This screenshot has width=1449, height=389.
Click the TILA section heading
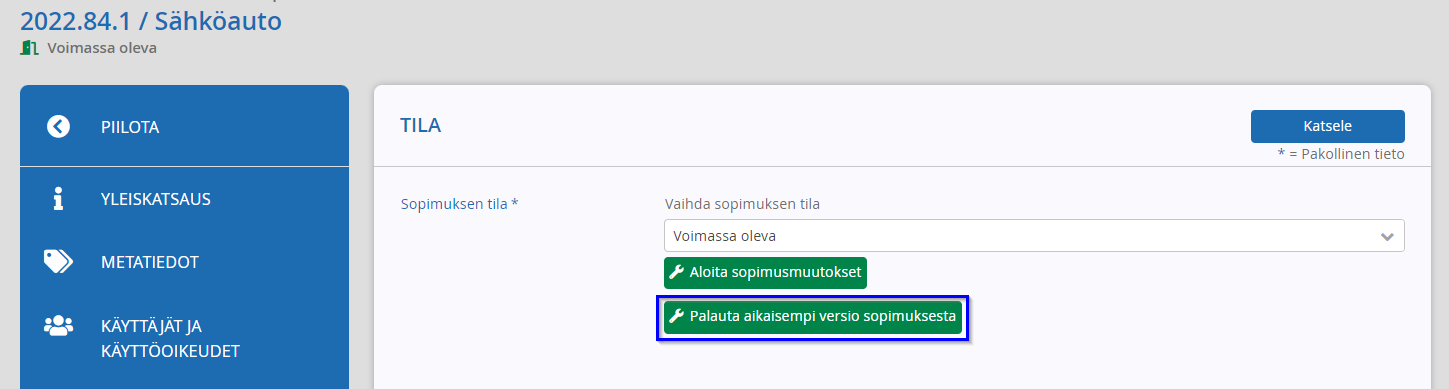click(420, 126)
